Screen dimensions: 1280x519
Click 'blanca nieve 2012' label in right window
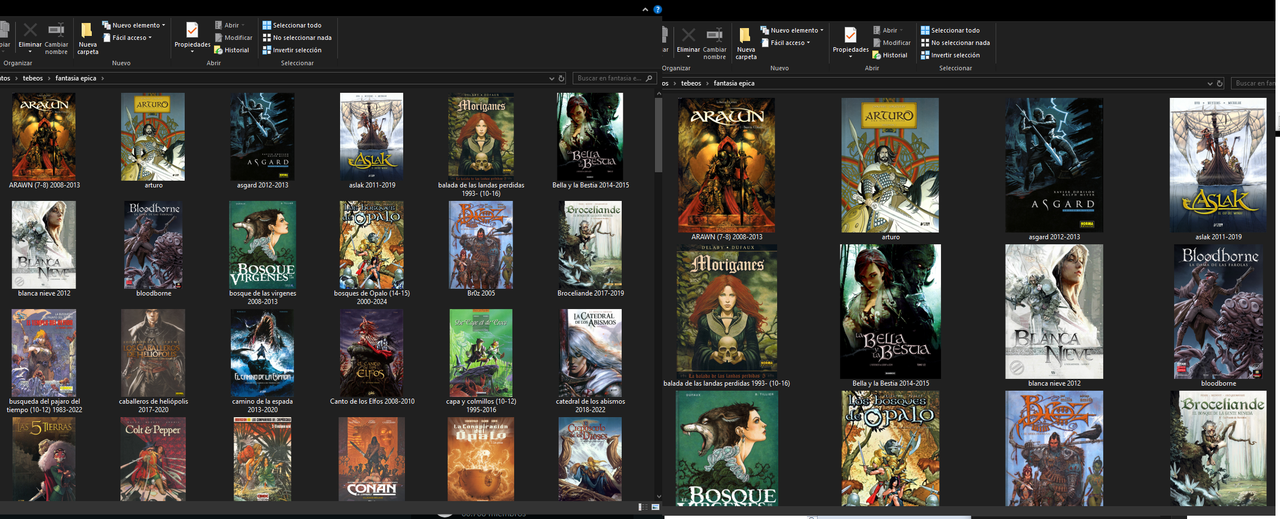point(1054,383)
